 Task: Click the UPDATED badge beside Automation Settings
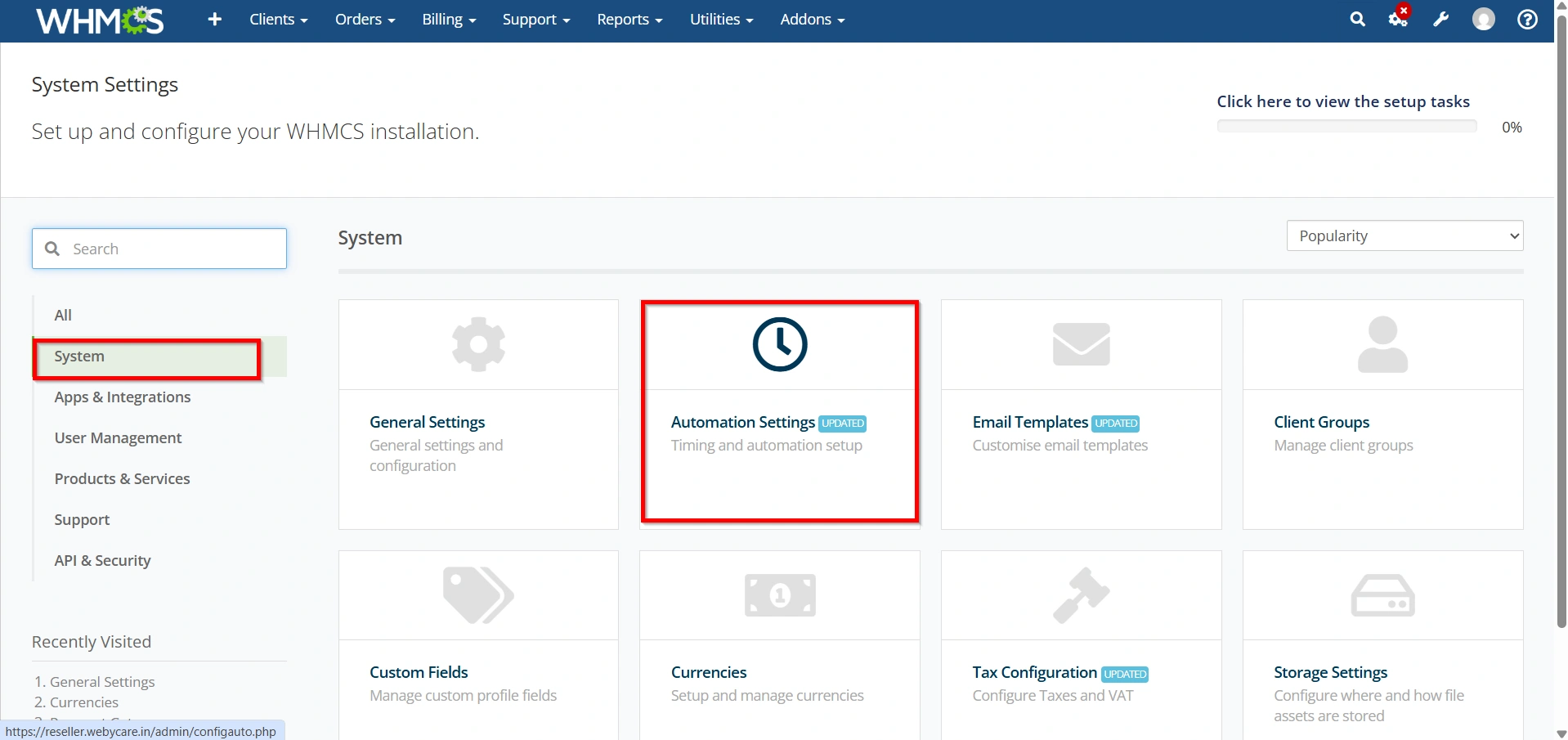(x=842, y=424)
